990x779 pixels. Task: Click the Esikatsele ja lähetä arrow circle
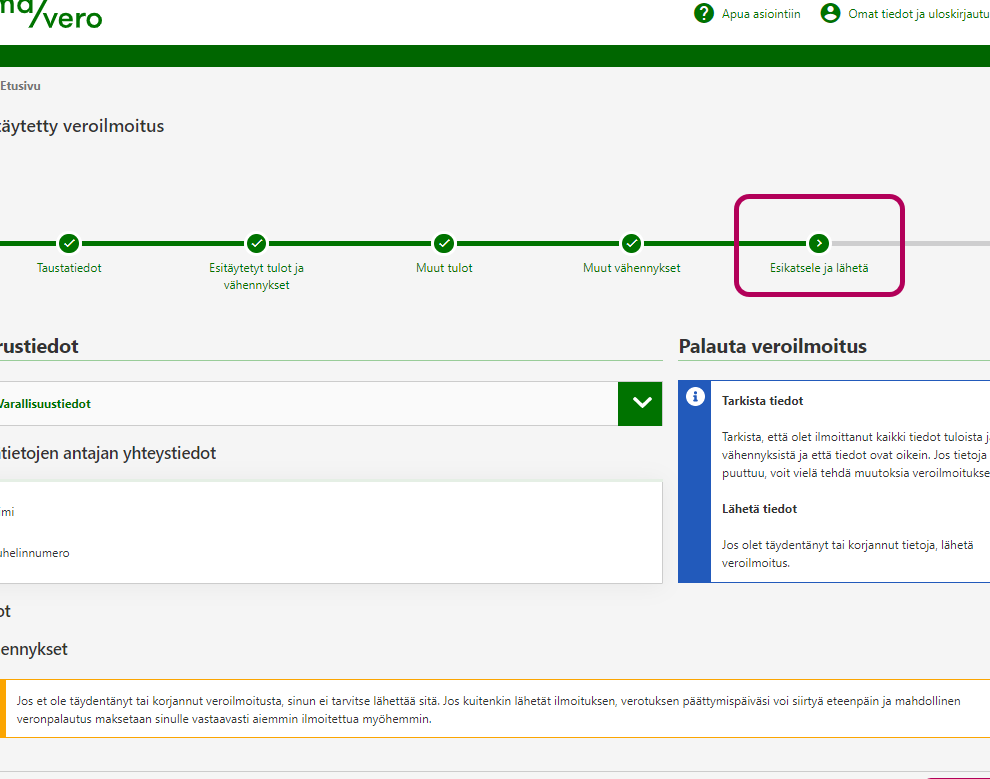tap(819, 243)
